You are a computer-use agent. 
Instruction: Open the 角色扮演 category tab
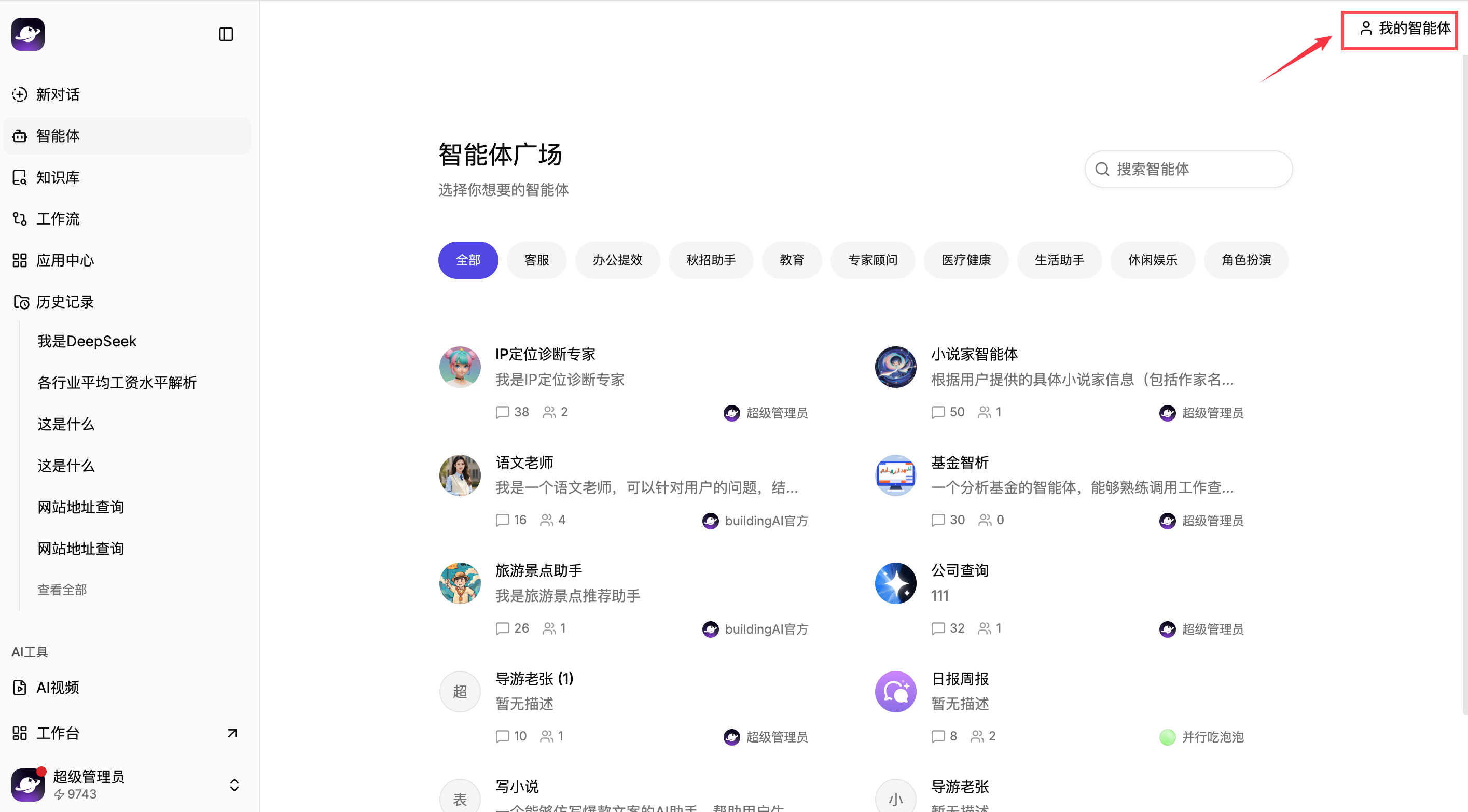1247,260
